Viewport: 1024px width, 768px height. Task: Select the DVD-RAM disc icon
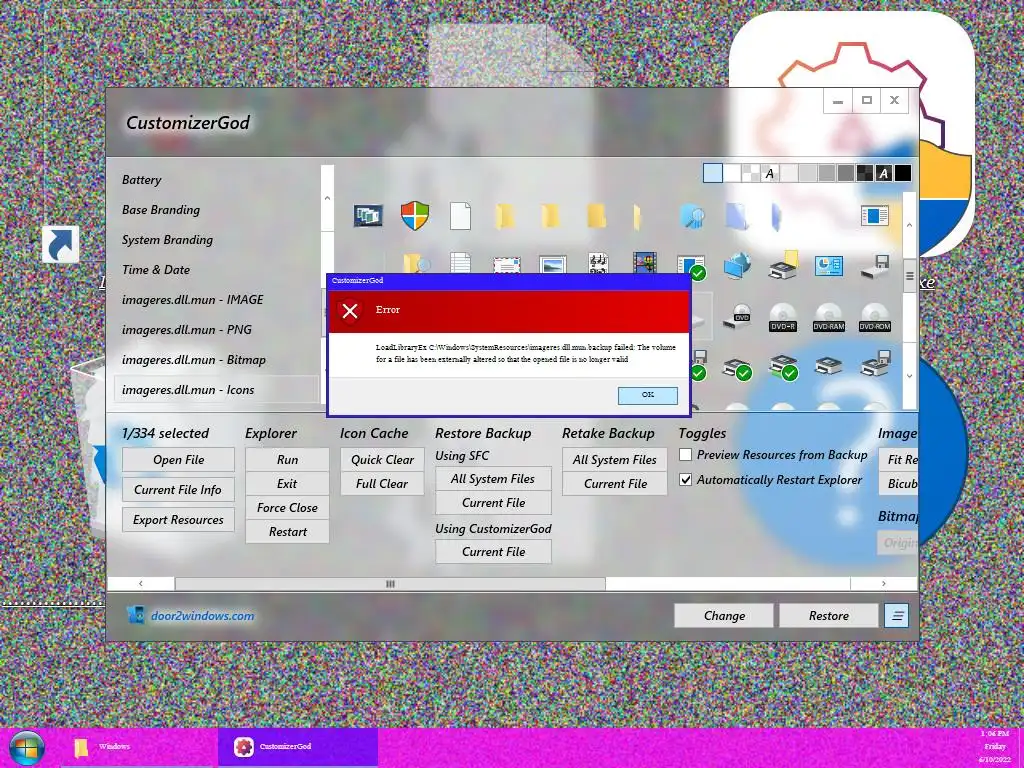pos(829,317)
